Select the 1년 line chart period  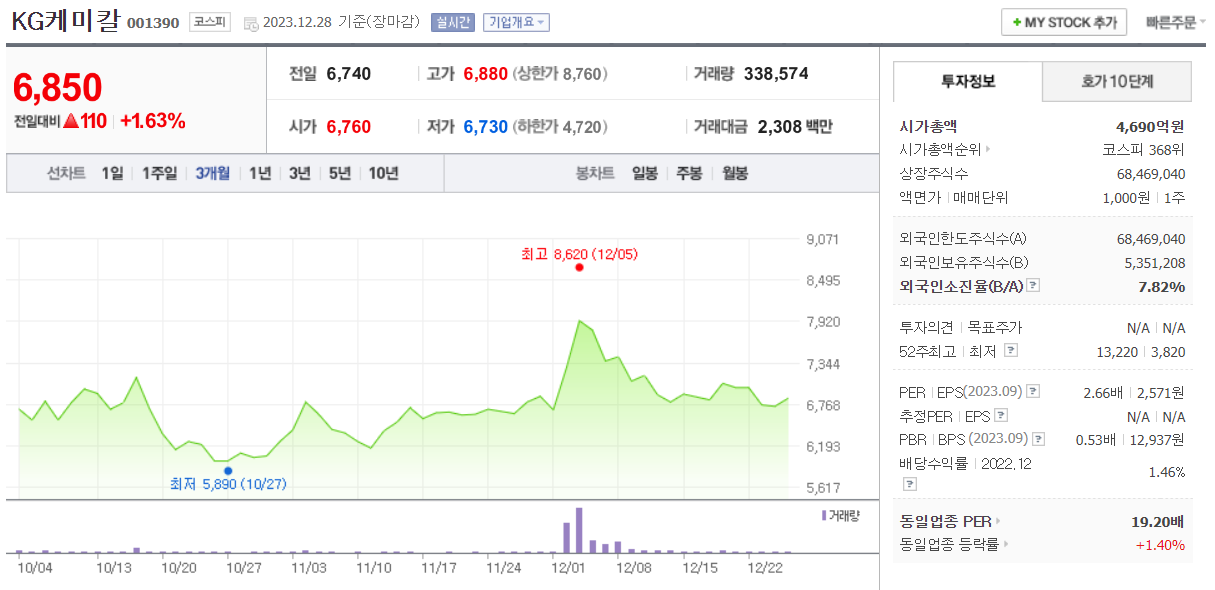(x=260, y=173)
